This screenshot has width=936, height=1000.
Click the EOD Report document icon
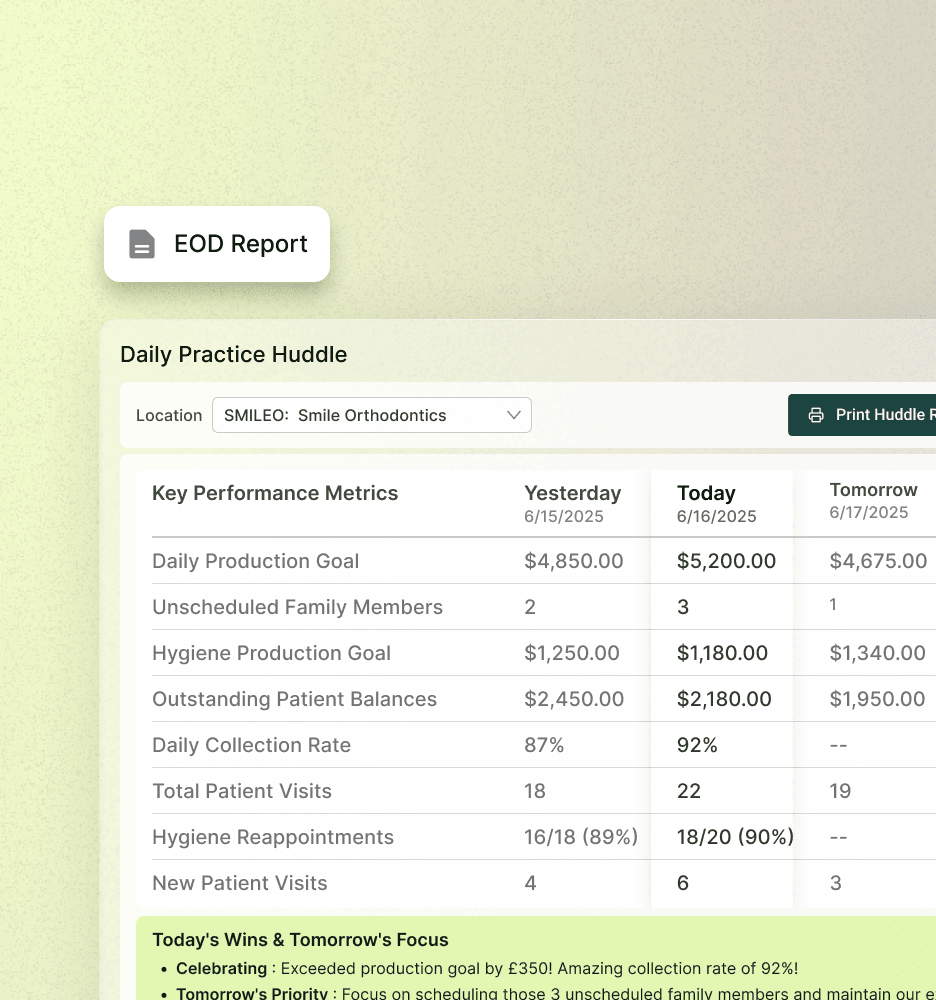[x=142, y=244]
